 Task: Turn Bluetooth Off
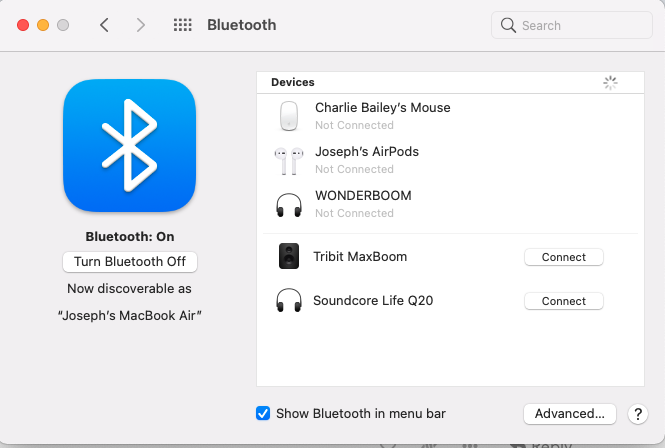click(x=130, y=262)
